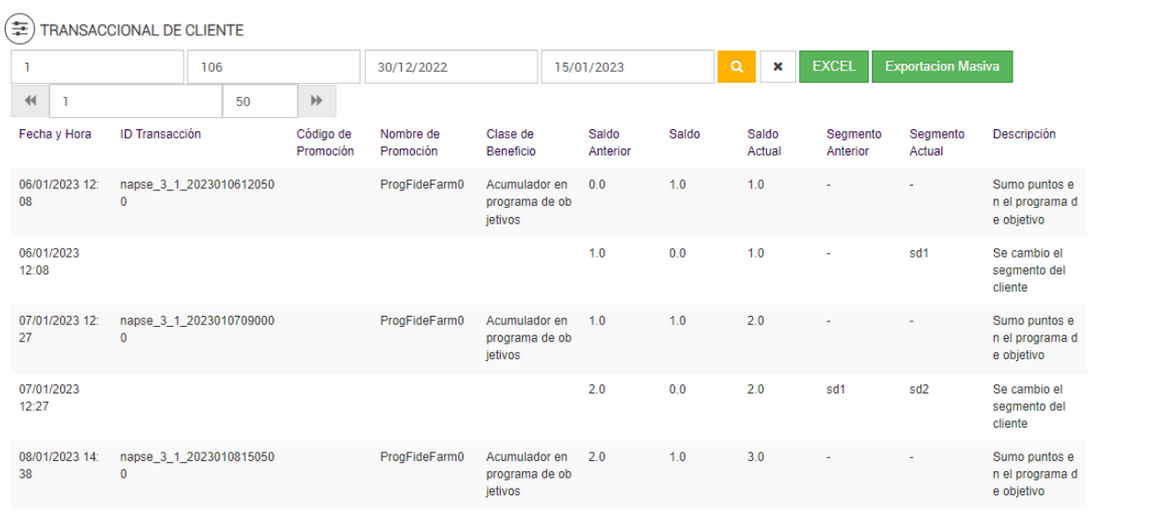Select transaction ID napse_3_1_20230106120500

[197, 193]
